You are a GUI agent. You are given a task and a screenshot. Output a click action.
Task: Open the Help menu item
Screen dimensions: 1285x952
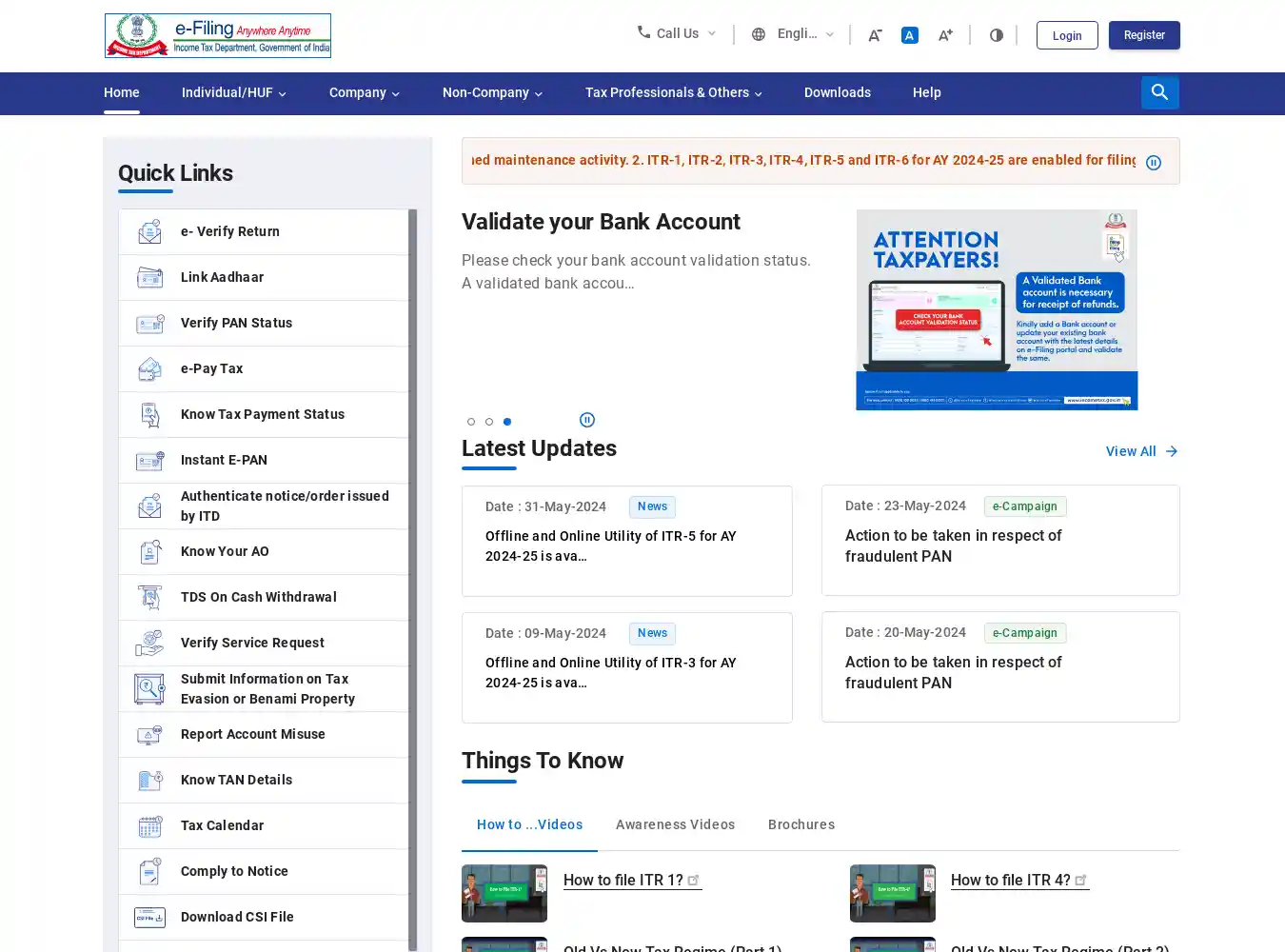tap(927, 92)
